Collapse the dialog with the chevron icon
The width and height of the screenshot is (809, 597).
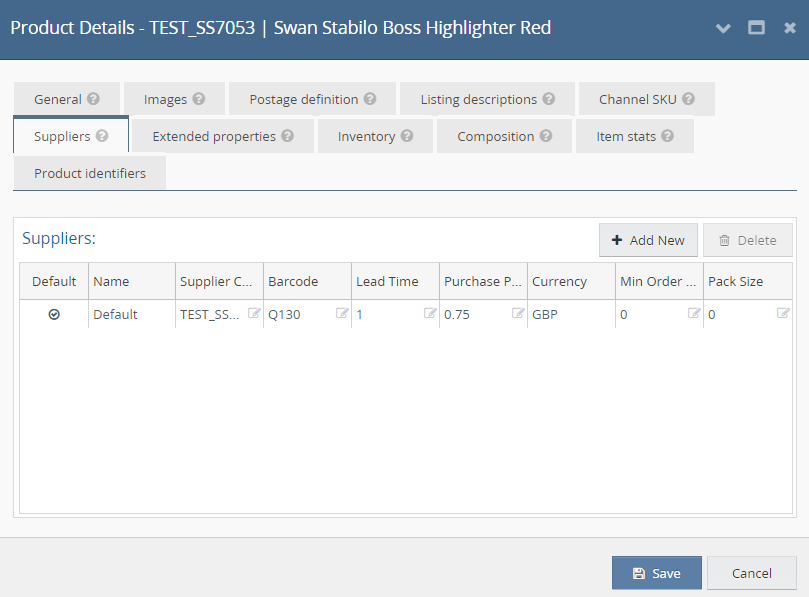click(723, 28)
